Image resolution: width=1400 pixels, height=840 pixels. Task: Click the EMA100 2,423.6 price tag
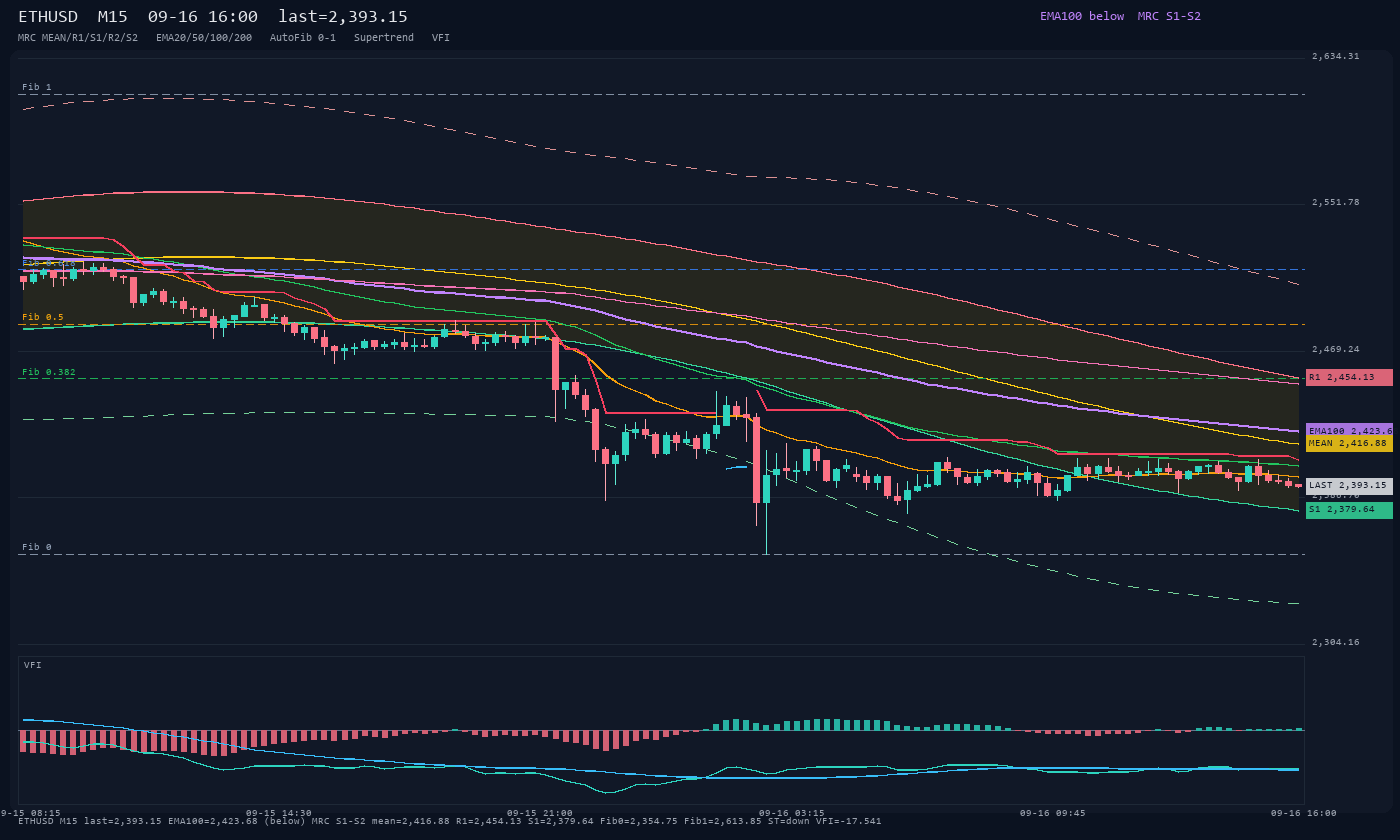pyautogui.click(x=1349, y=431)
